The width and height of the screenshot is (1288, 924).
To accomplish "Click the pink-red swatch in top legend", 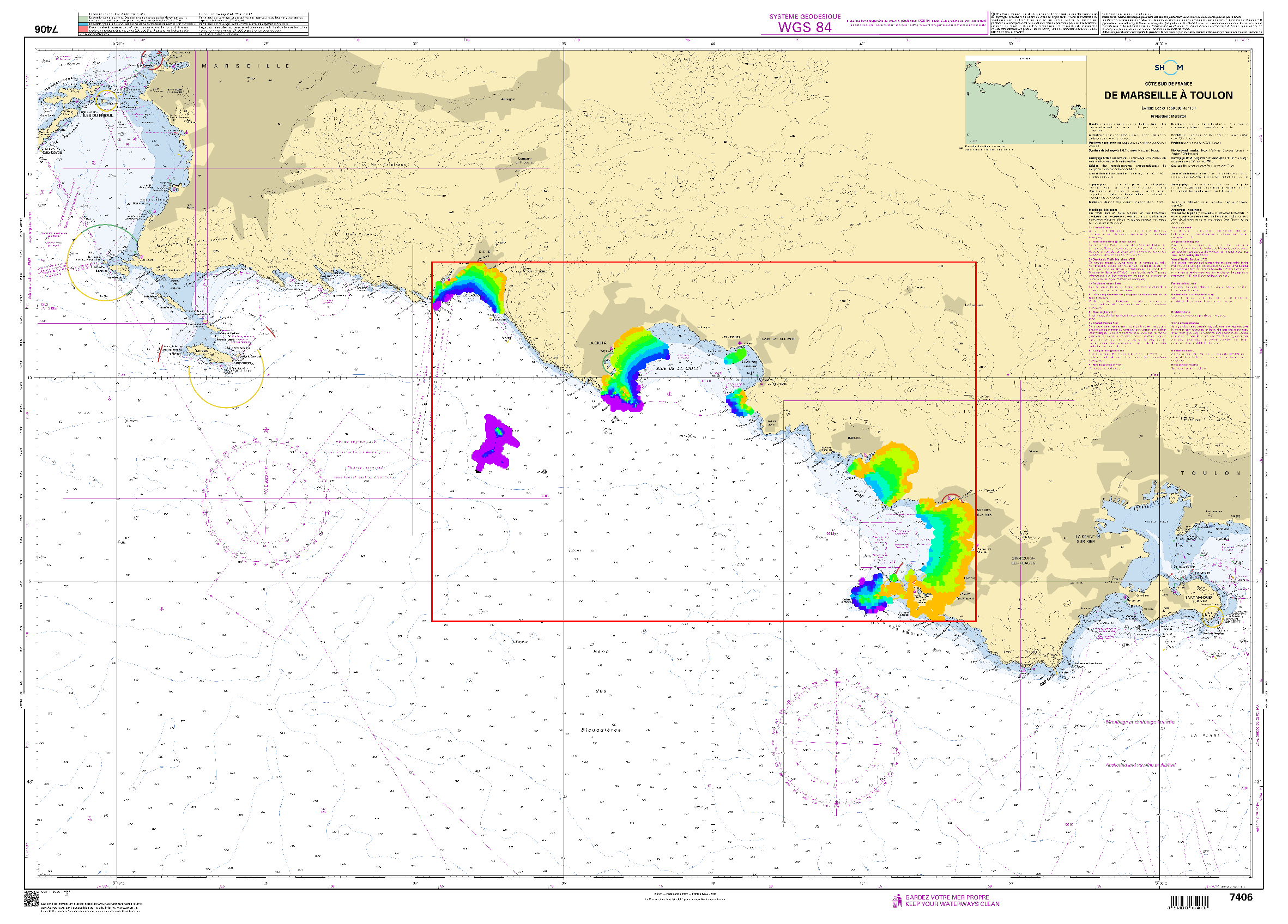I will coord(83,29).
